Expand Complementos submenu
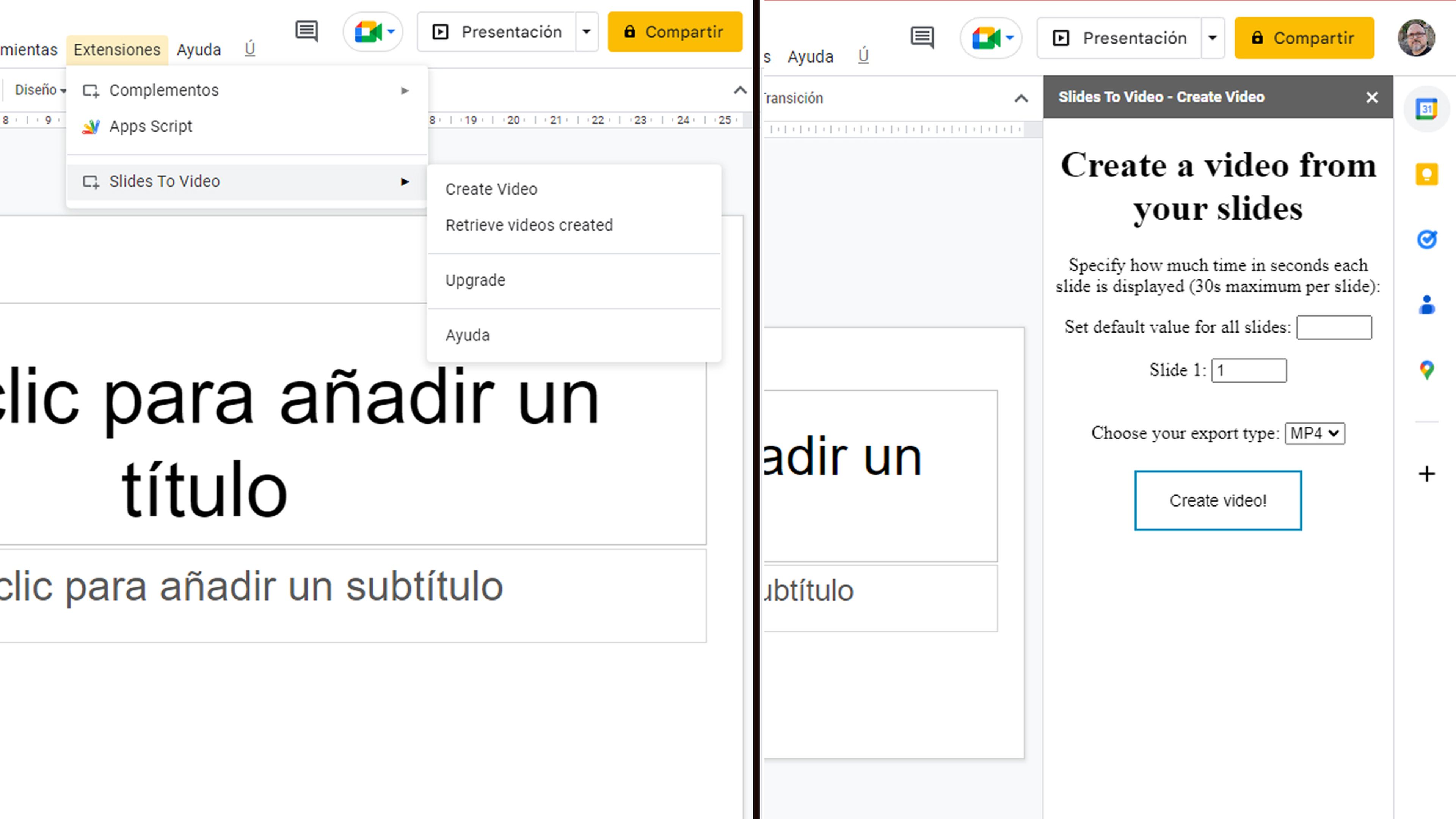1456x819 pixels. point(246,91)
